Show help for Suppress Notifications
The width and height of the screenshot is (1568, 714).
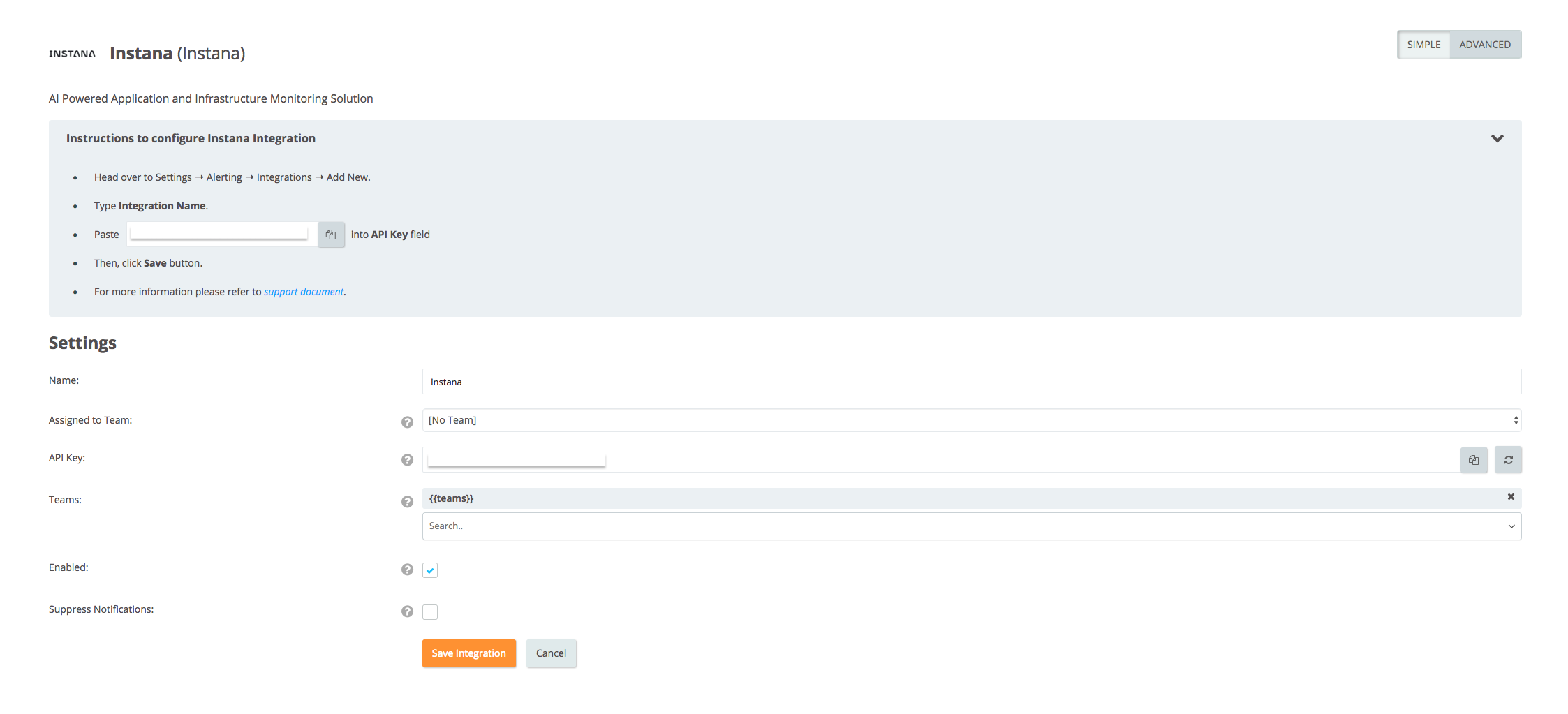point(407,611)
